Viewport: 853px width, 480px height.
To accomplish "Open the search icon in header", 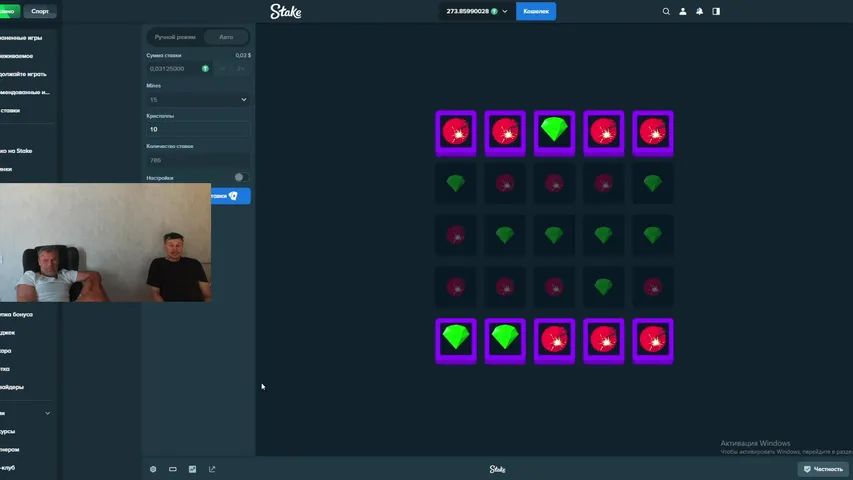I will tap(666, 11).
